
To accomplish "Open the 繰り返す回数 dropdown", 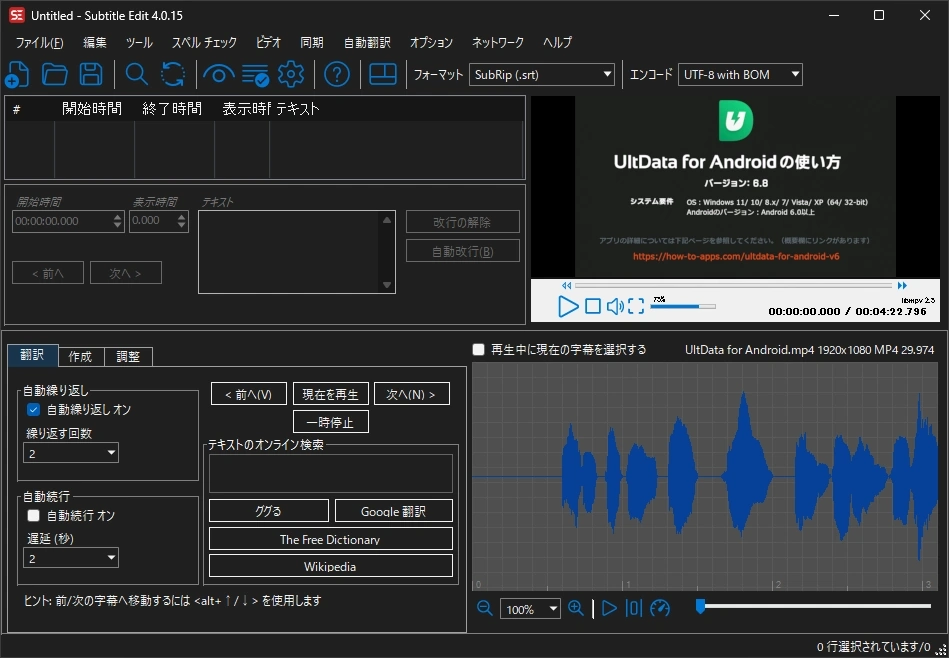I will pos(71,453).
